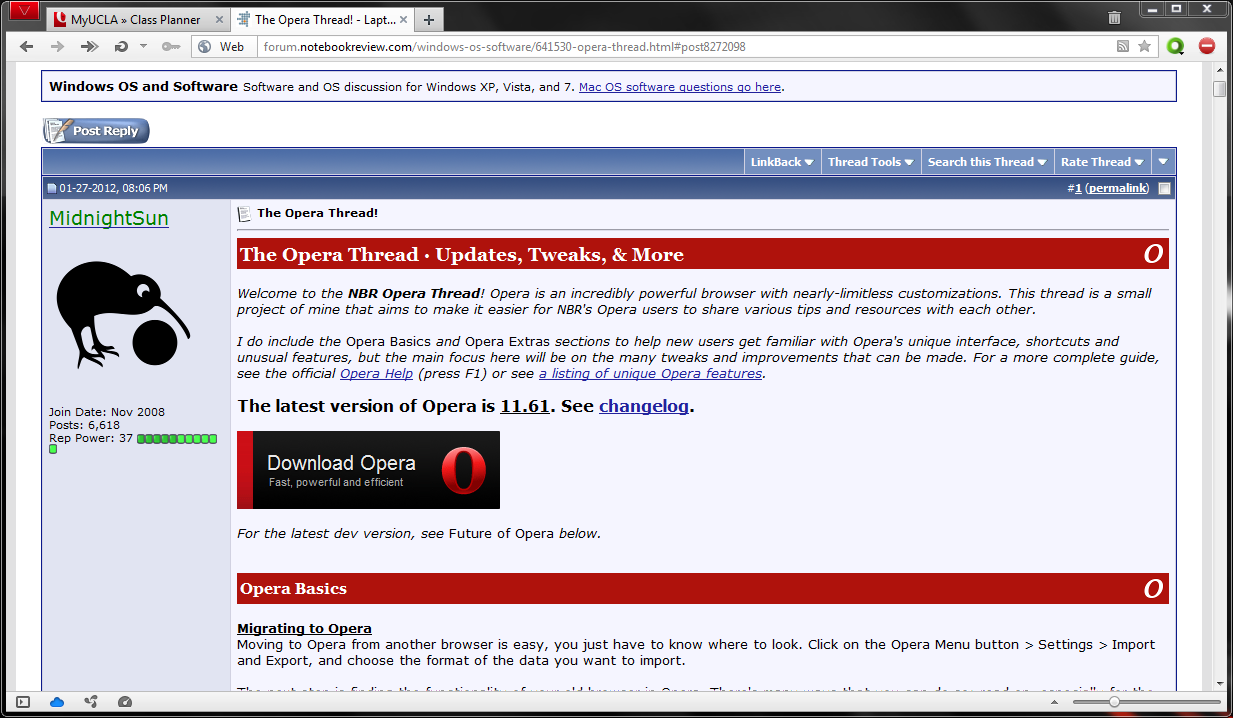Viewport: 1233px width, 718px height.
Task: Click the Opera Basics section header
Action: (703, 589)
